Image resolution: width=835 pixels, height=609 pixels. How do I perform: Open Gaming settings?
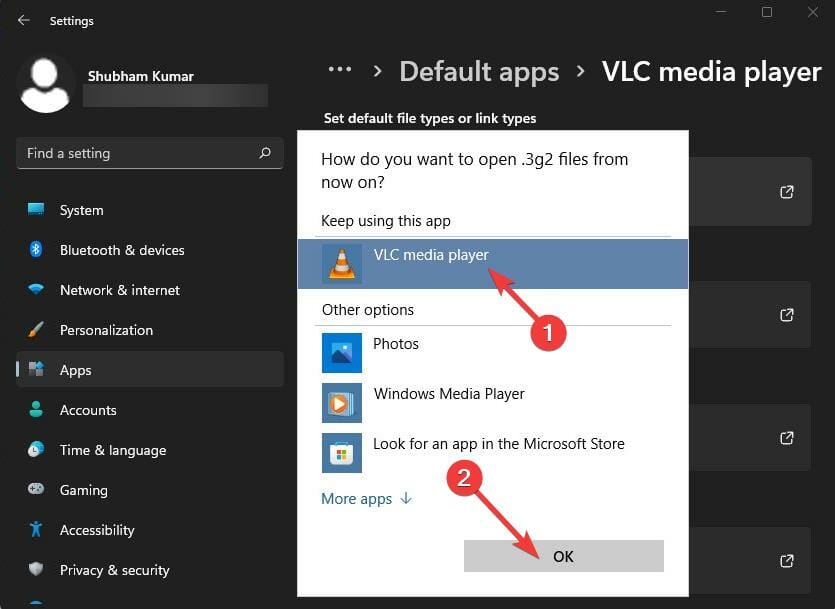click(x=150, y=490)
